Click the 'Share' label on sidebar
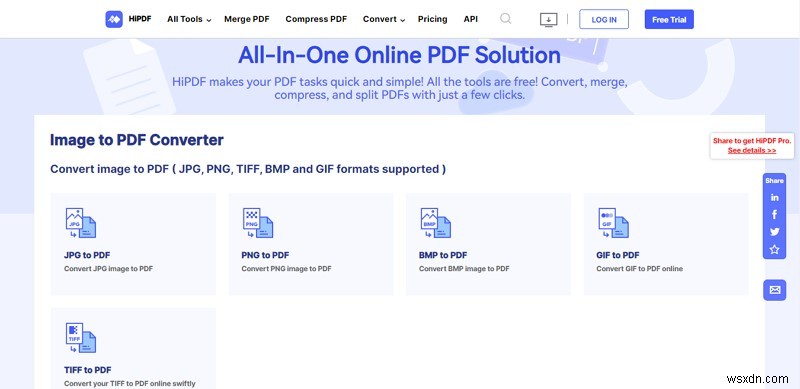Viewport: 800px width, 389px height. point(774,181)
